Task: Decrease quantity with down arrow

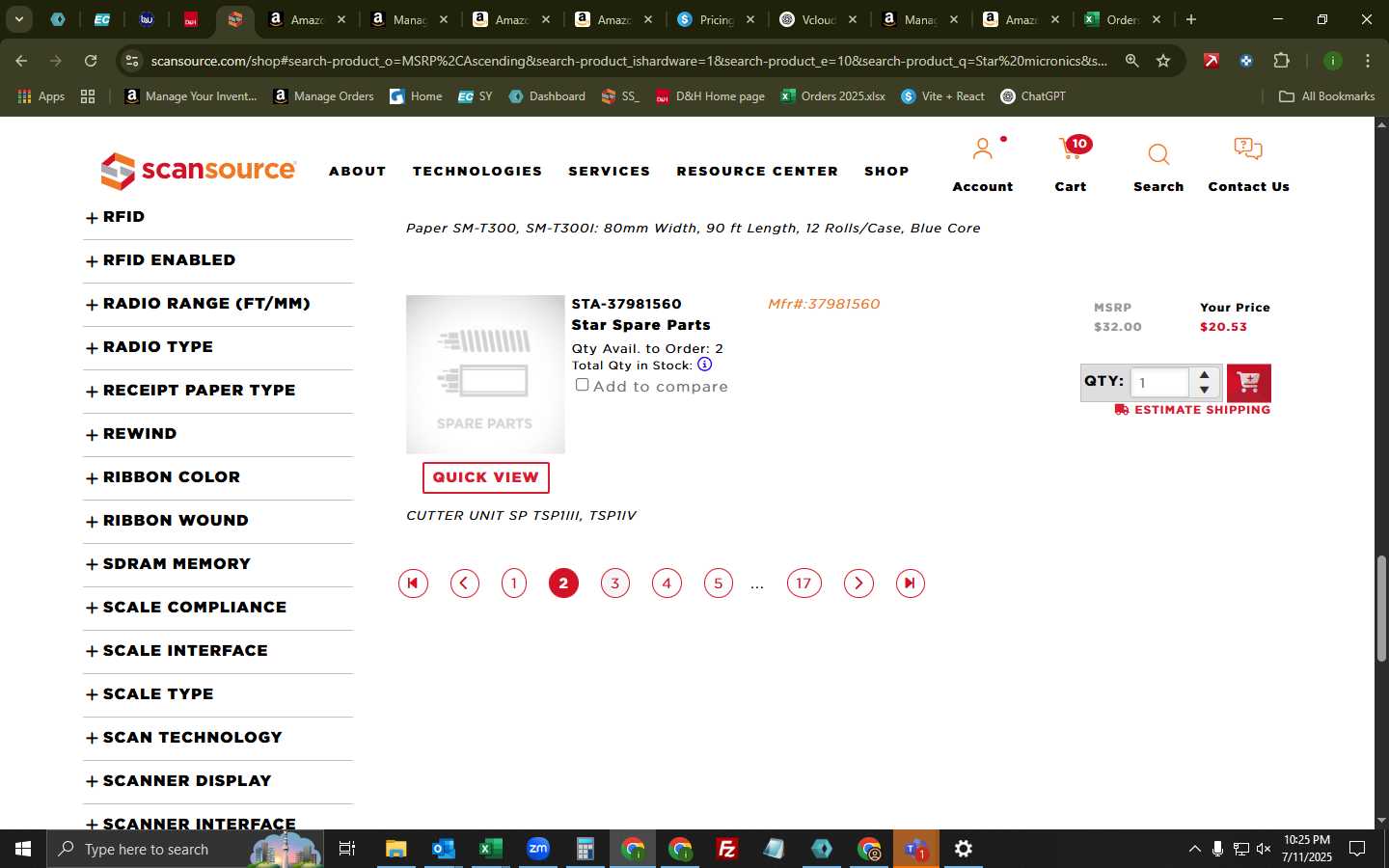Action: (x=1204, y=390)
